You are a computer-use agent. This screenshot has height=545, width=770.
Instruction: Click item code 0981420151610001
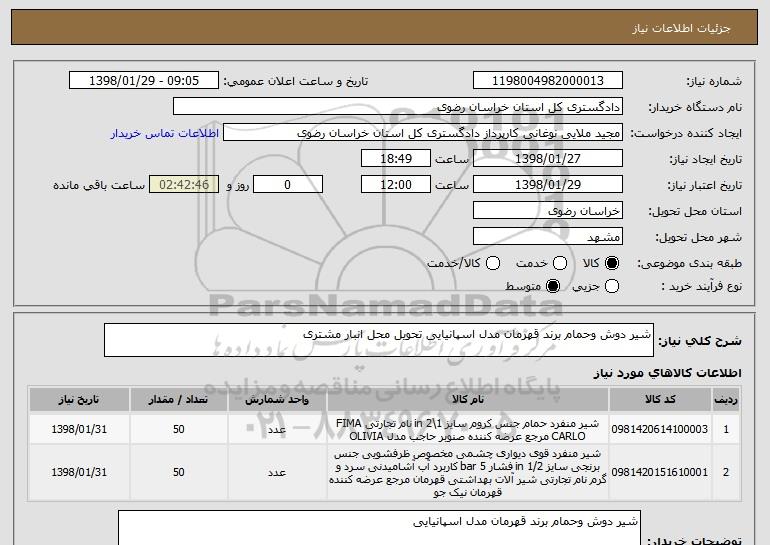click(x=660, y=472)
